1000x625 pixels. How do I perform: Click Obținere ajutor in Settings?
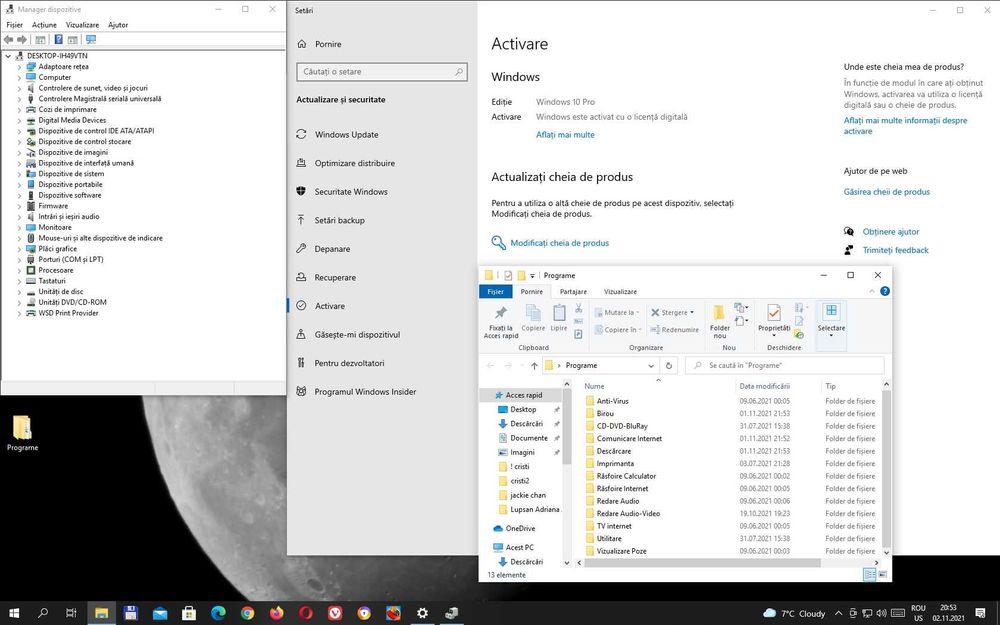[x=890, y=232]
